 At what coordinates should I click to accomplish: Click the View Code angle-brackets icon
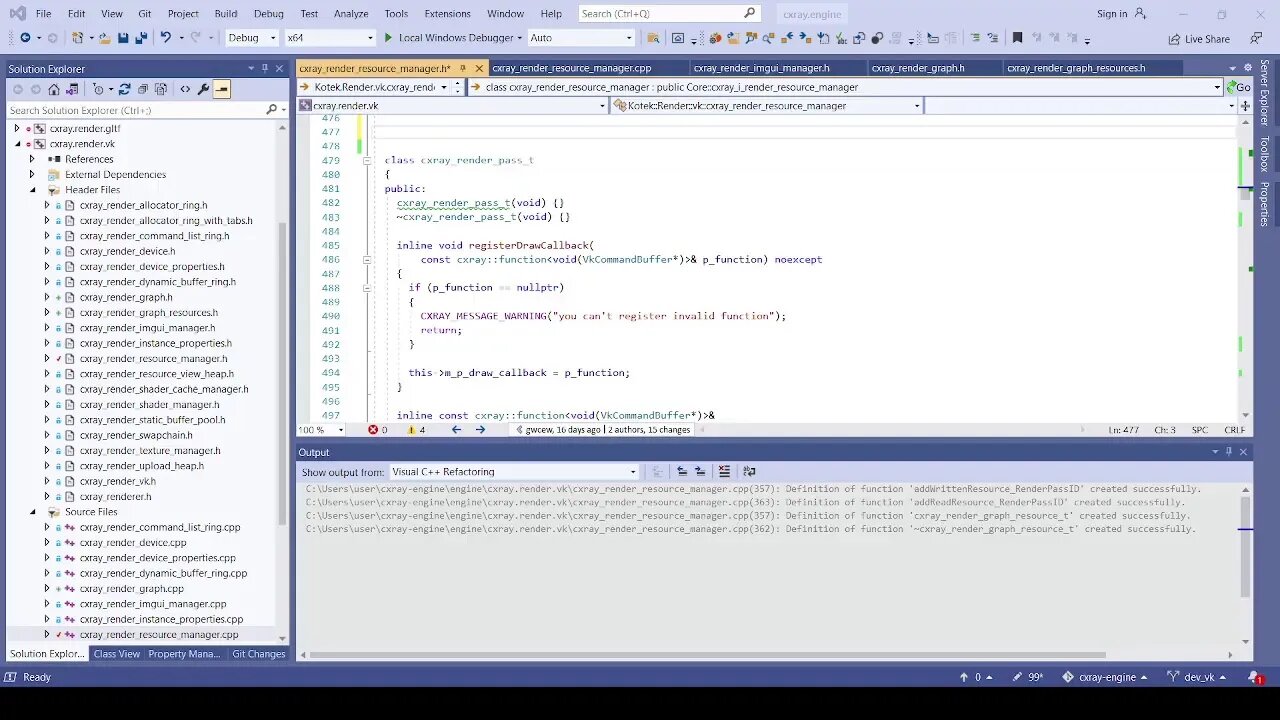coord(185,89)
